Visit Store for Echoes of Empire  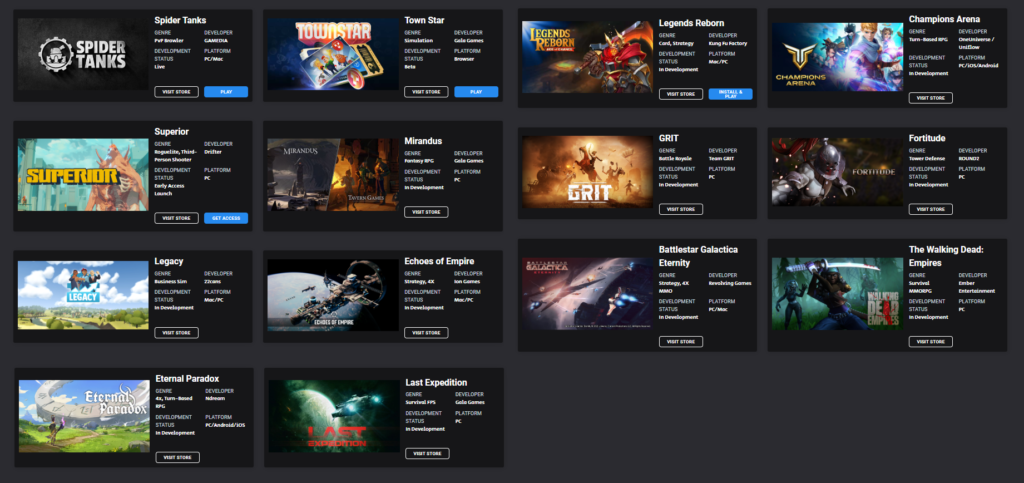426,333
